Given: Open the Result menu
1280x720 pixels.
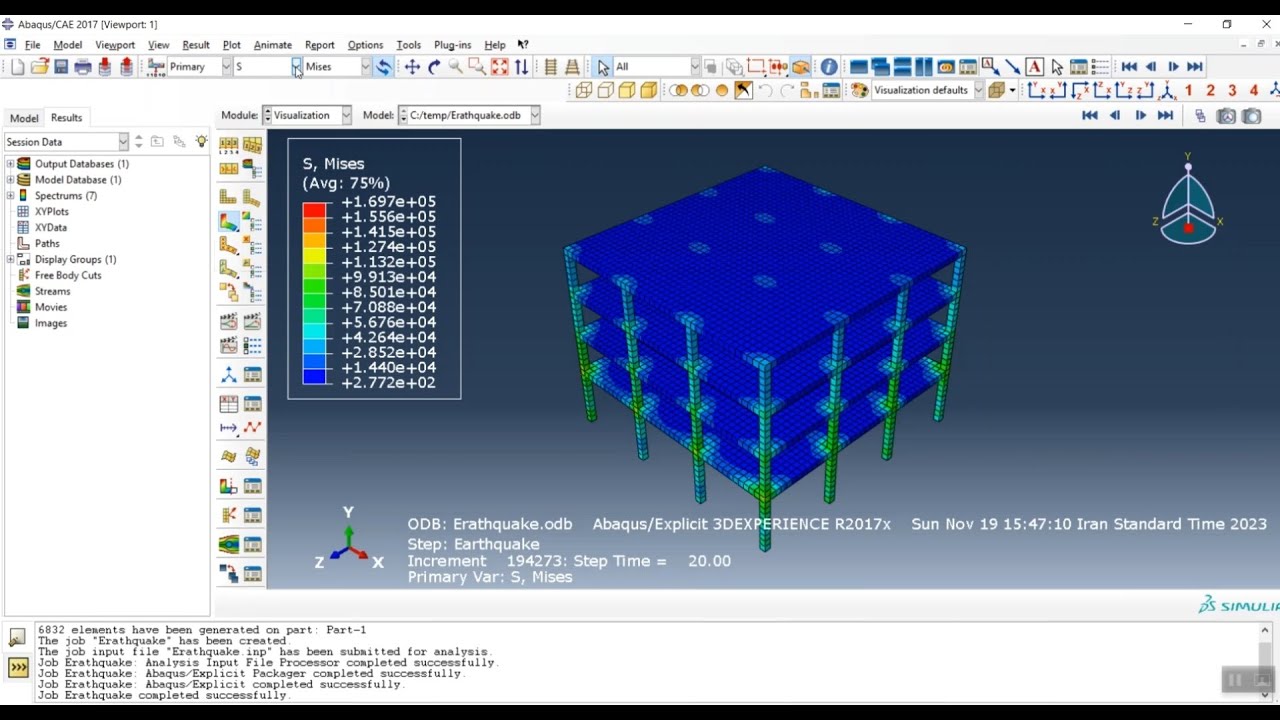Looking at the screenshot, I should coord(196,45).
